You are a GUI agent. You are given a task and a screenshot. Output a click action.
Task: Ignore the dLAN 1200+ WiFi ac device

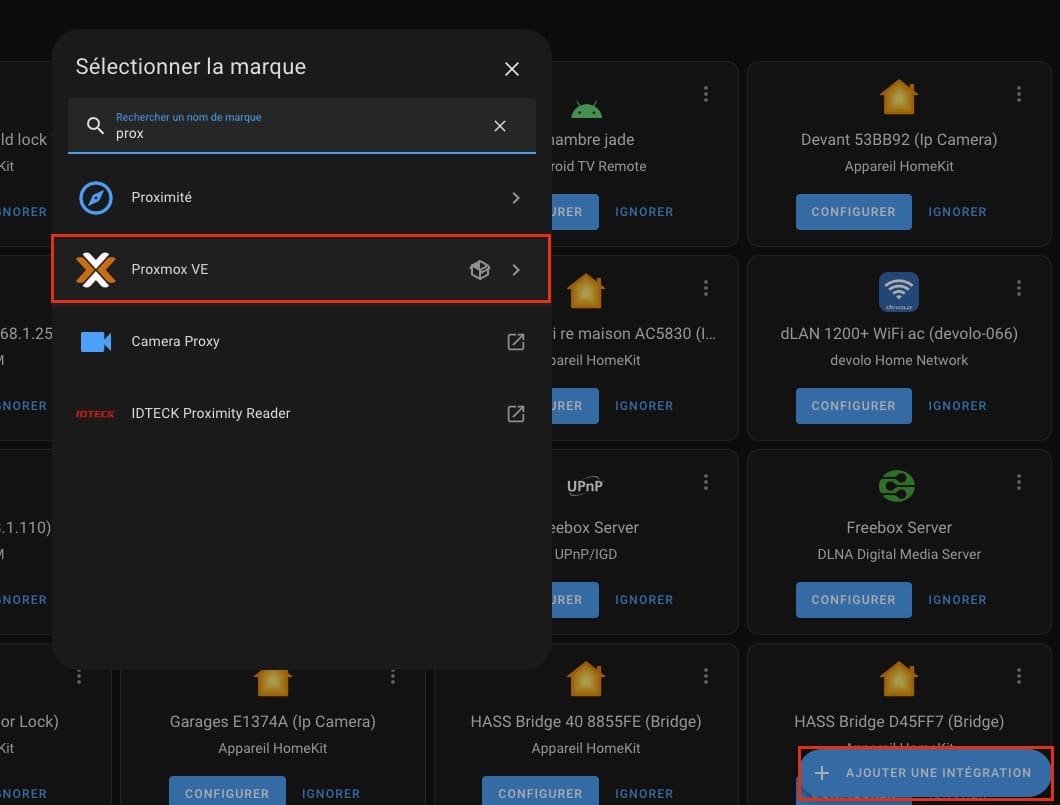[x=957, y=406]
